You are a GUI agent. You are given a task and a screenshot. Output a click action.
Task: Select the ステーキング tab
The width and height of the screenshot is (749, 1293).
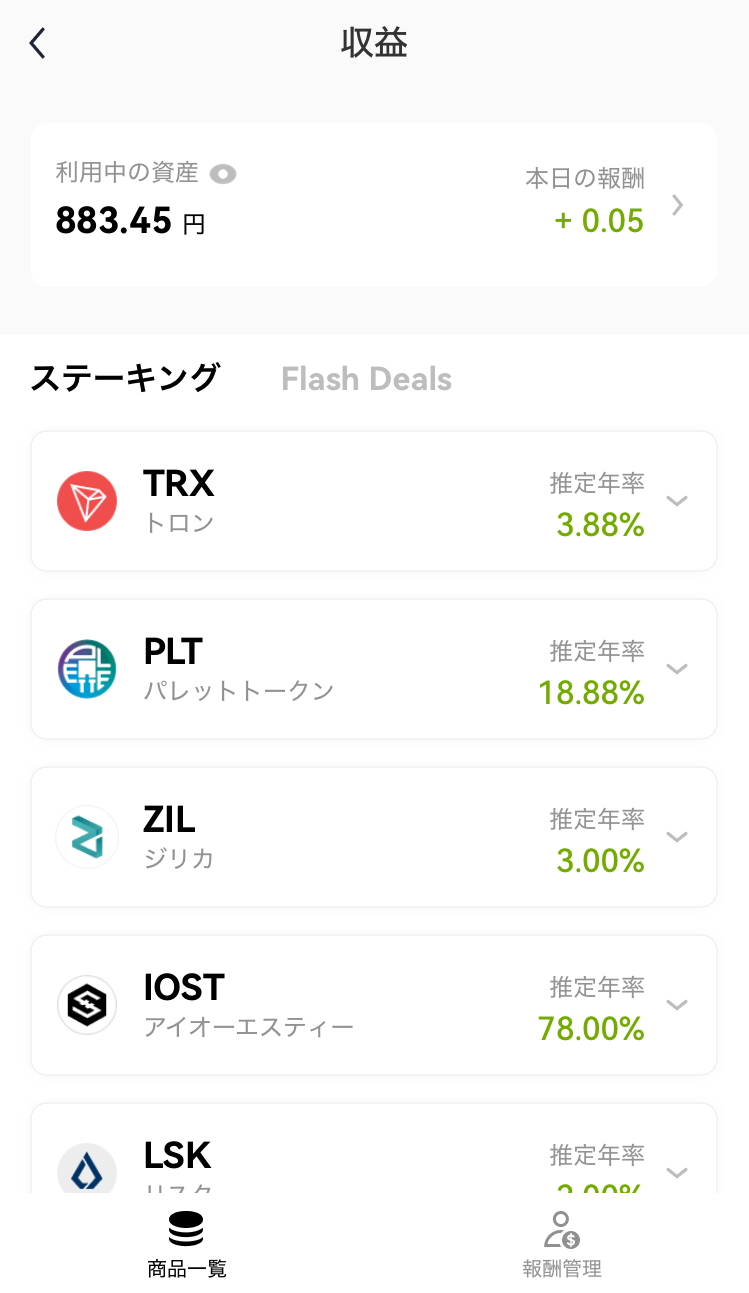125,379
